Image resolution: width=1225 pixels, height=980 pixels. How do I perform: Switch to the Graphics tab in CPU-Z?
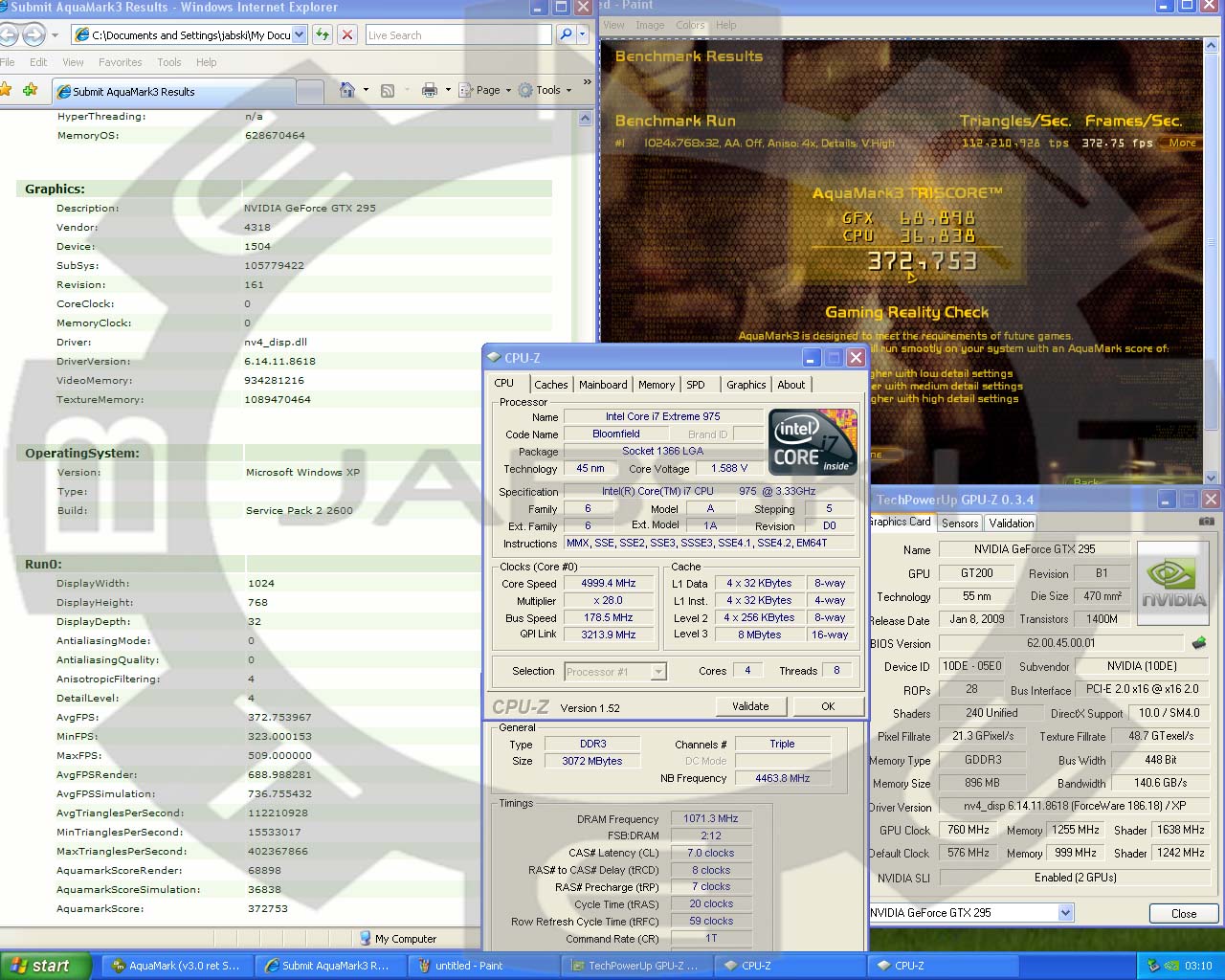click(x=746, y=385)
